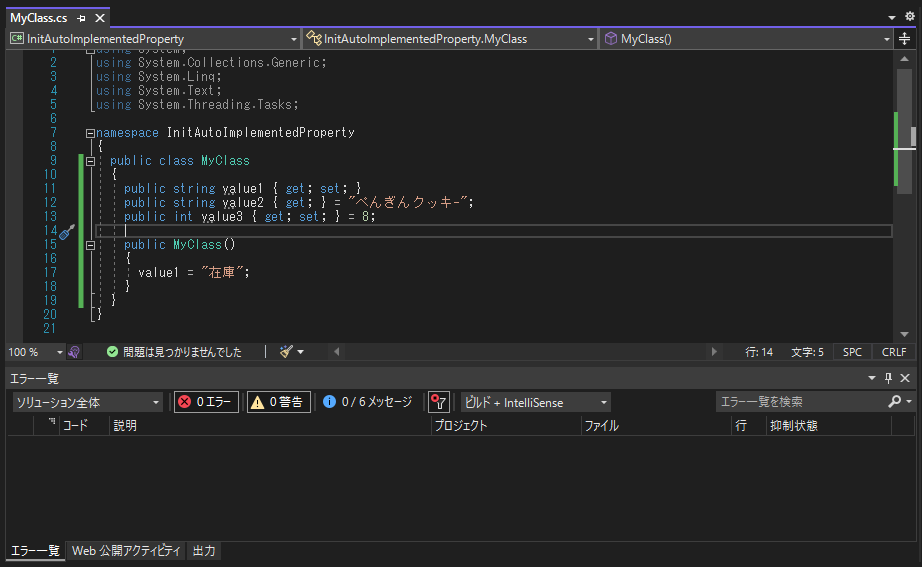
Task: Collapse the public class MyClass block
Action: tap(90, 161)
